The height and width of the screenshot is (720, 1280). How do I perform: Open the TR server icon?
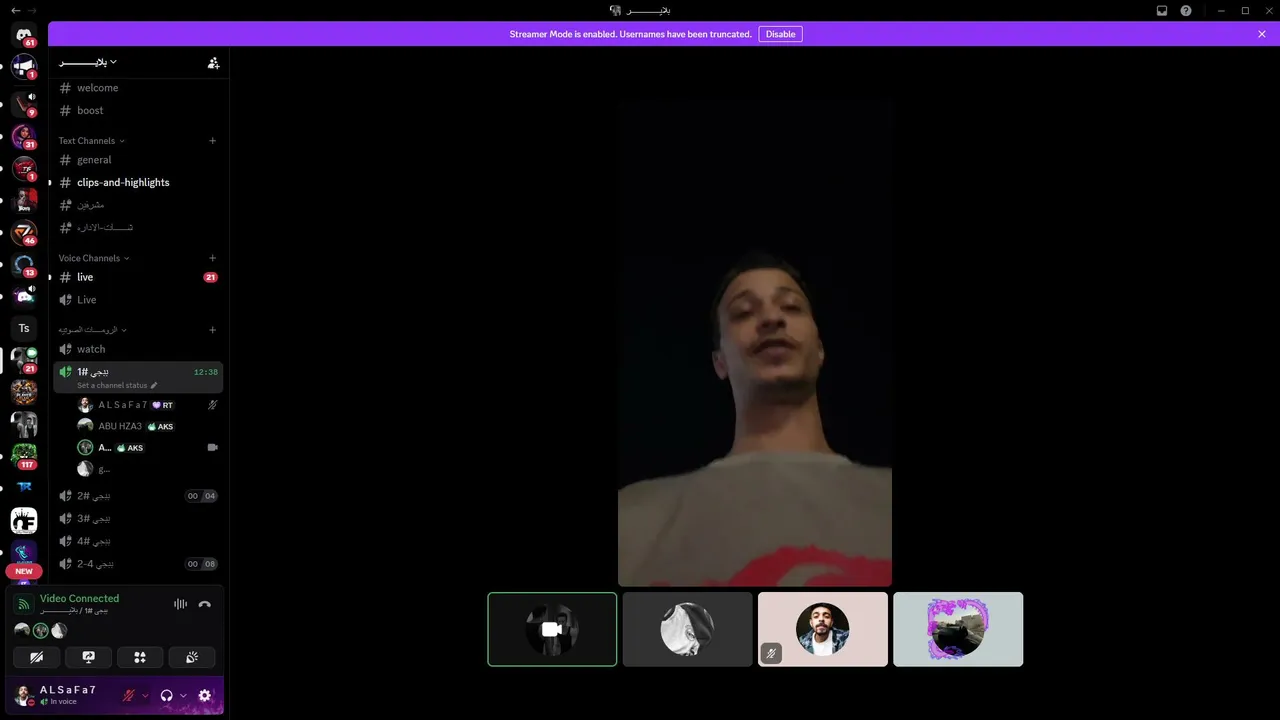point(24,488)
